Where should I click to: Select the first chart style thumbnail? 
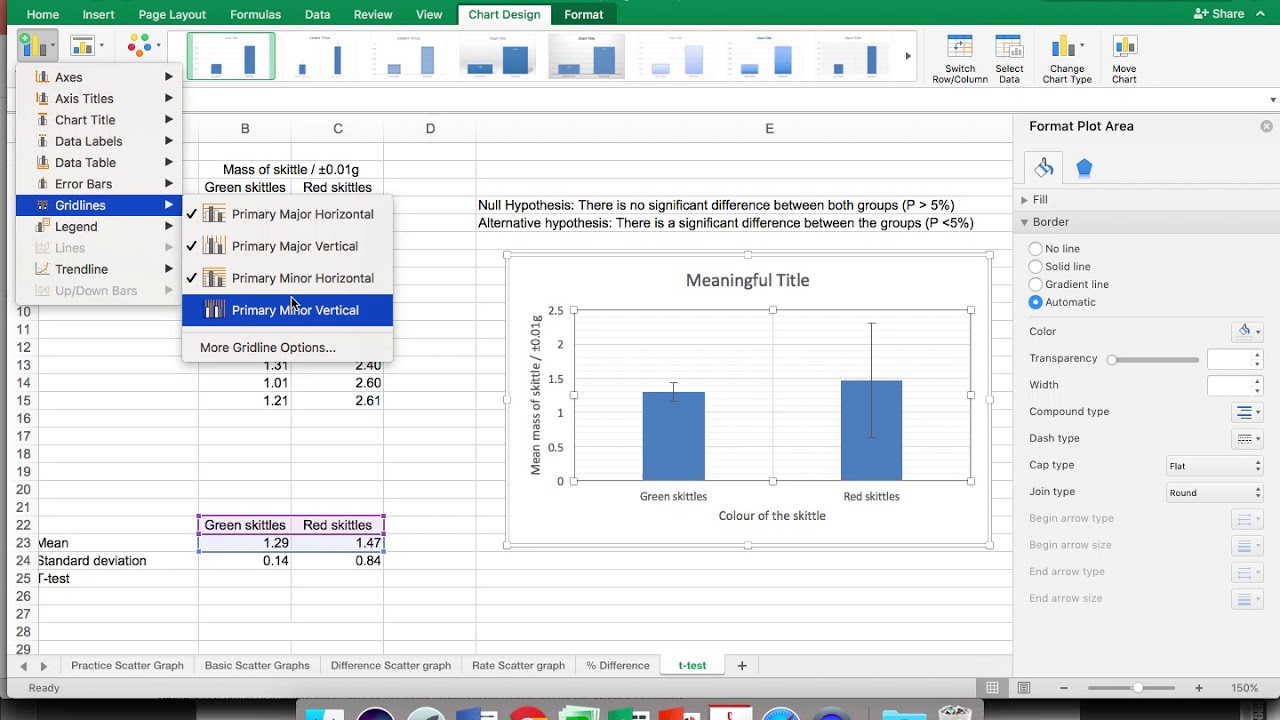231,56
